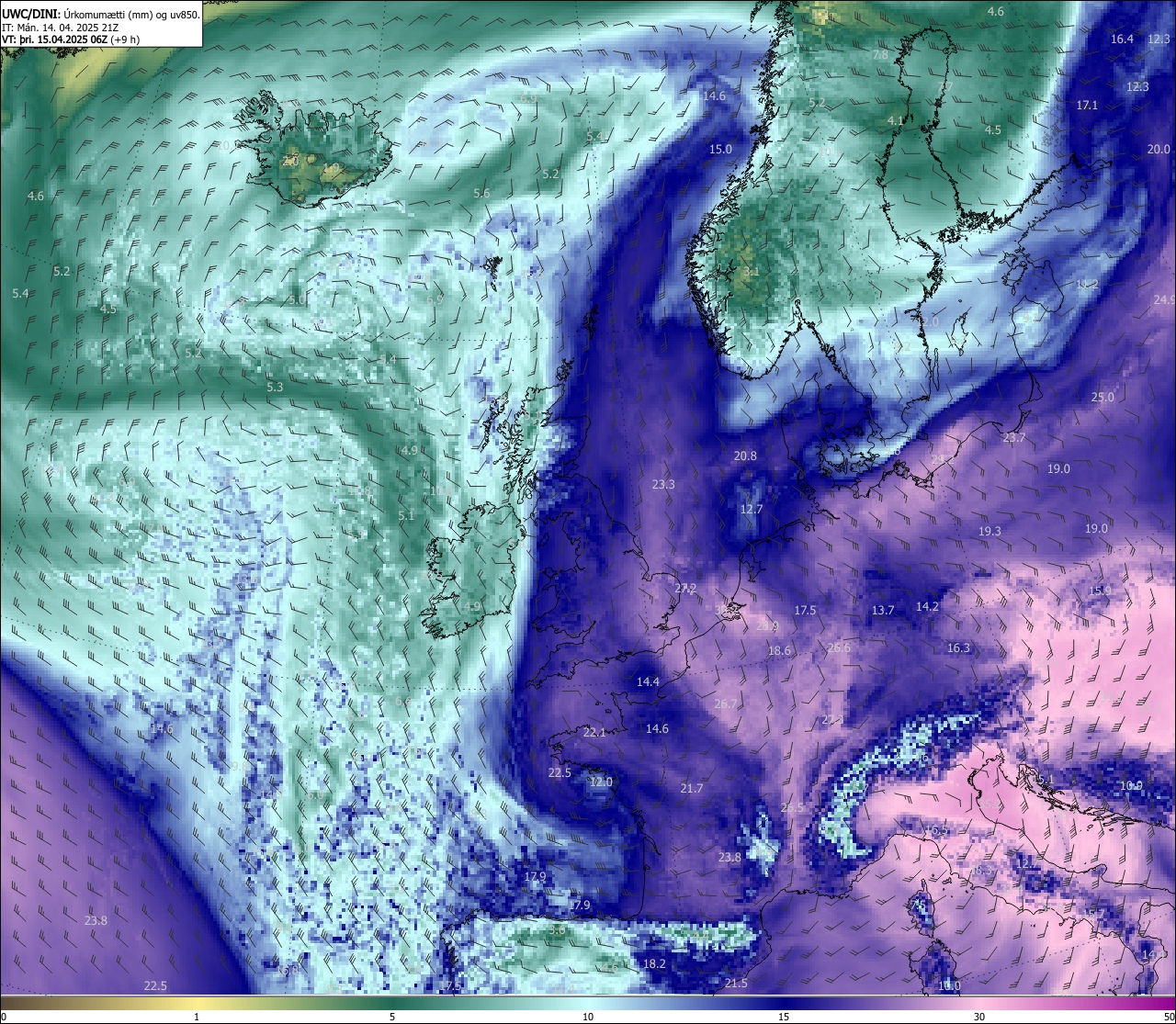Click the value label '17.1'
Screen dimensions: 1176x1024
coord(1087,105)
